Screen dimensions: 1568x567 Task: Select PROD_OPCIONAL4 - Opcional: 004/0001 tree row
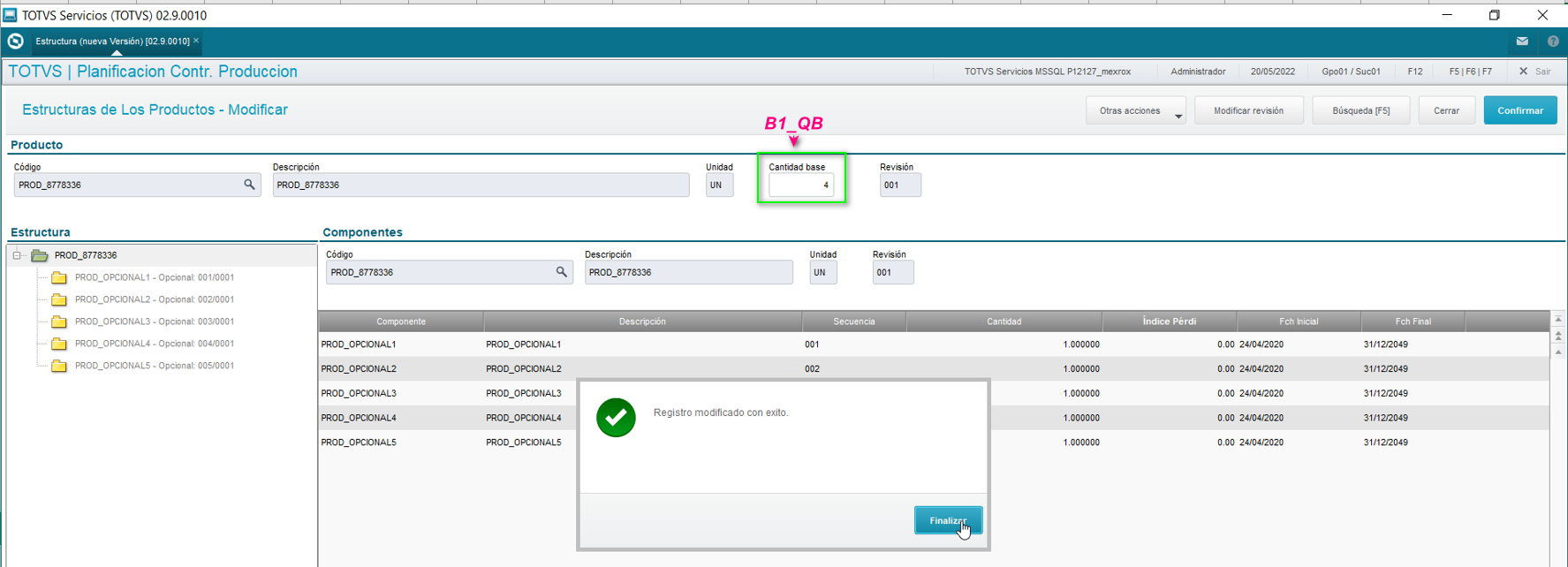point(155,344)
